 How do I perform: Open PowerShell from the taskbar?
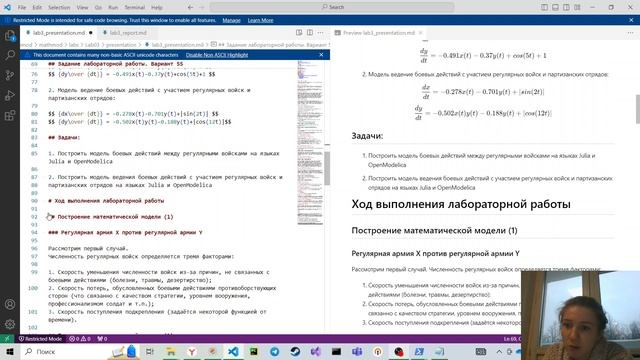tap(419, 351)
